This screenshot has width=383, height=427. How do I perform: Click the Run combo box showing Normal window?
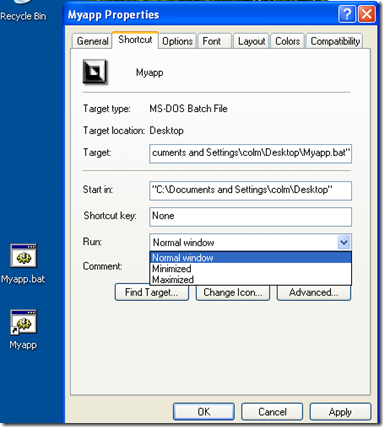point(250,242)
